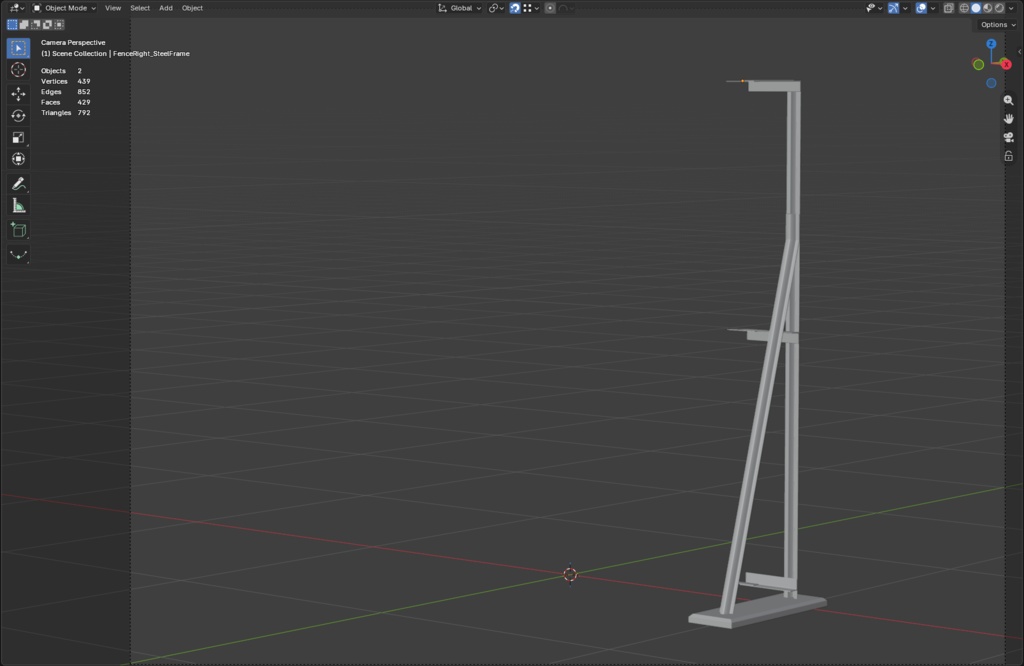The width and height of the screenshot is (1024, 666).
Task: Set selection mode to intersect
Action: click(x=59, y=25)
